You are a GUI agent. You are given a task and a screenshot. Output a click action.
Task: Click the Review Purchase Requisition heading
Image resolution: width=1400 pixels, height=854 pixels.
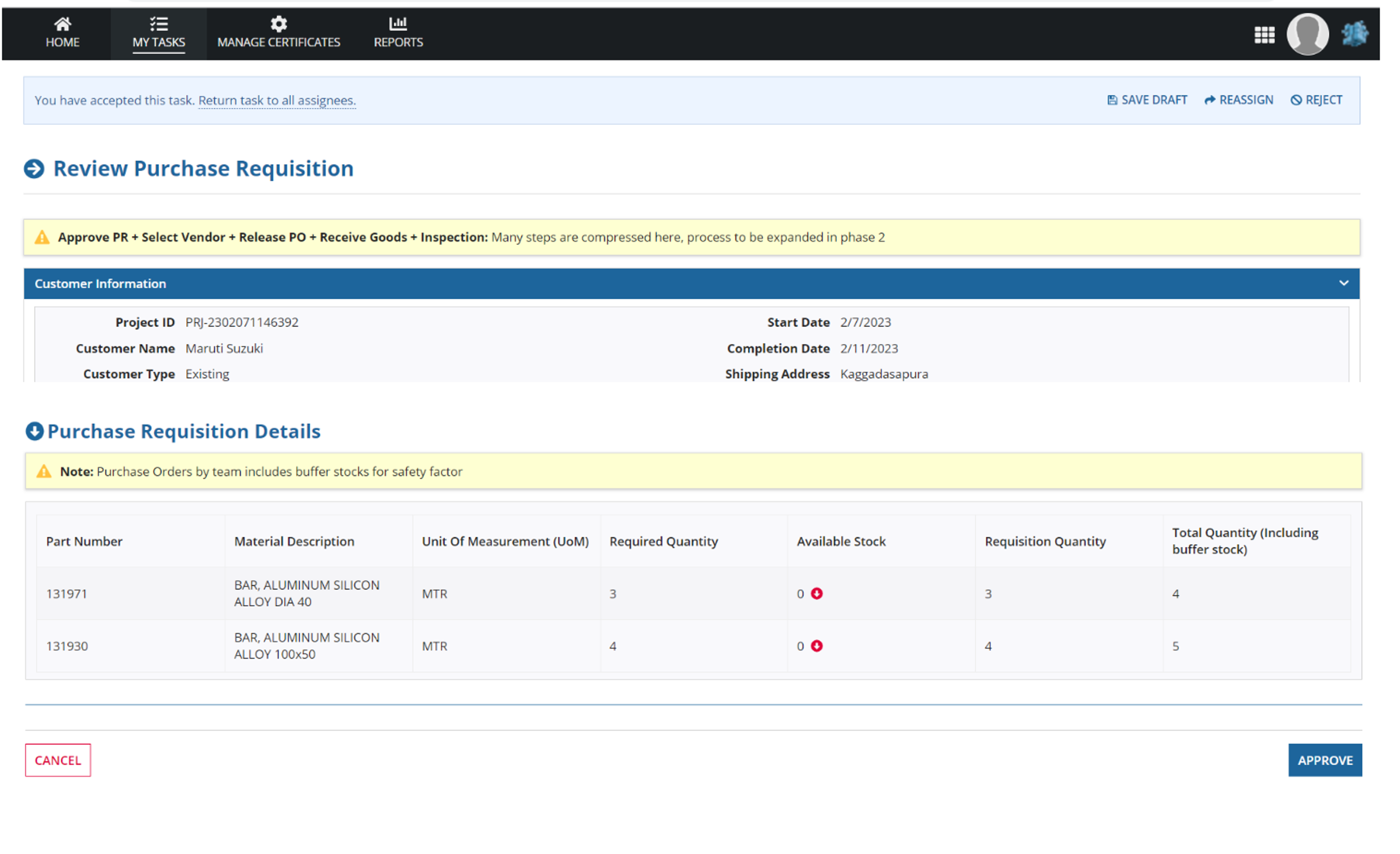(203, 169)
